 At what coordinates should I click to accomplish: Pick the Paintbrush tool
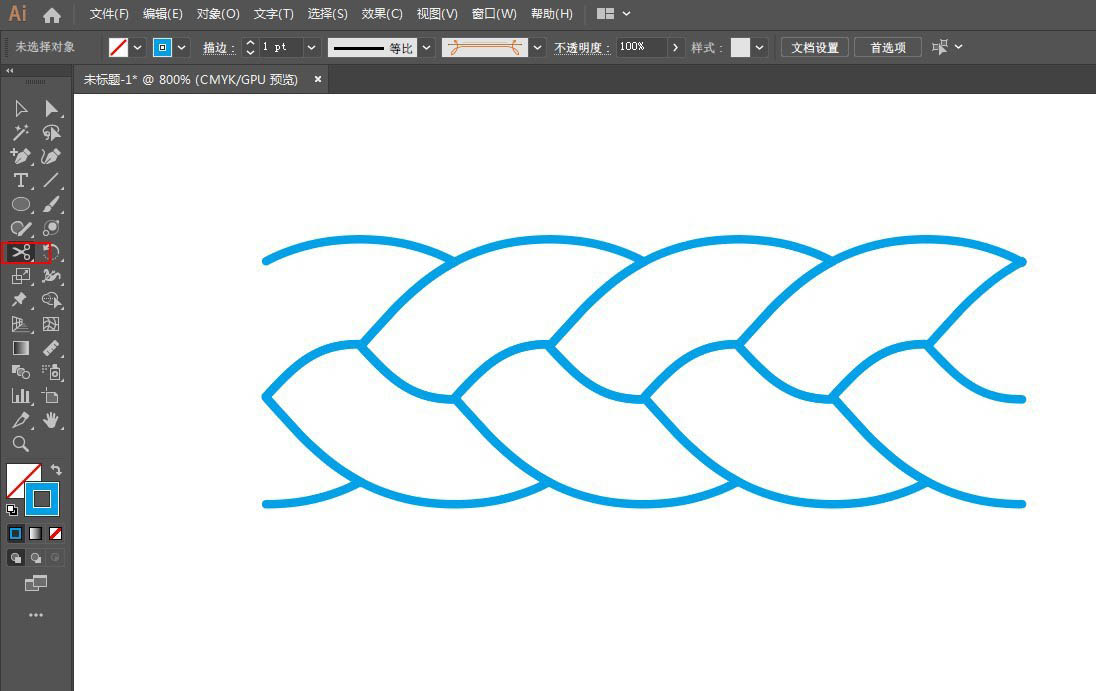pyautogui.click(x=51, y=204)
